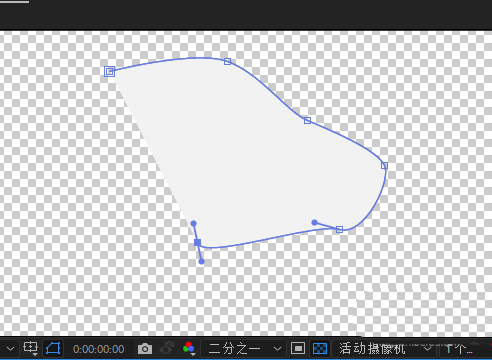
Task: Click the upper Bezier handle of the selected vertex
Action: [193, 223]
